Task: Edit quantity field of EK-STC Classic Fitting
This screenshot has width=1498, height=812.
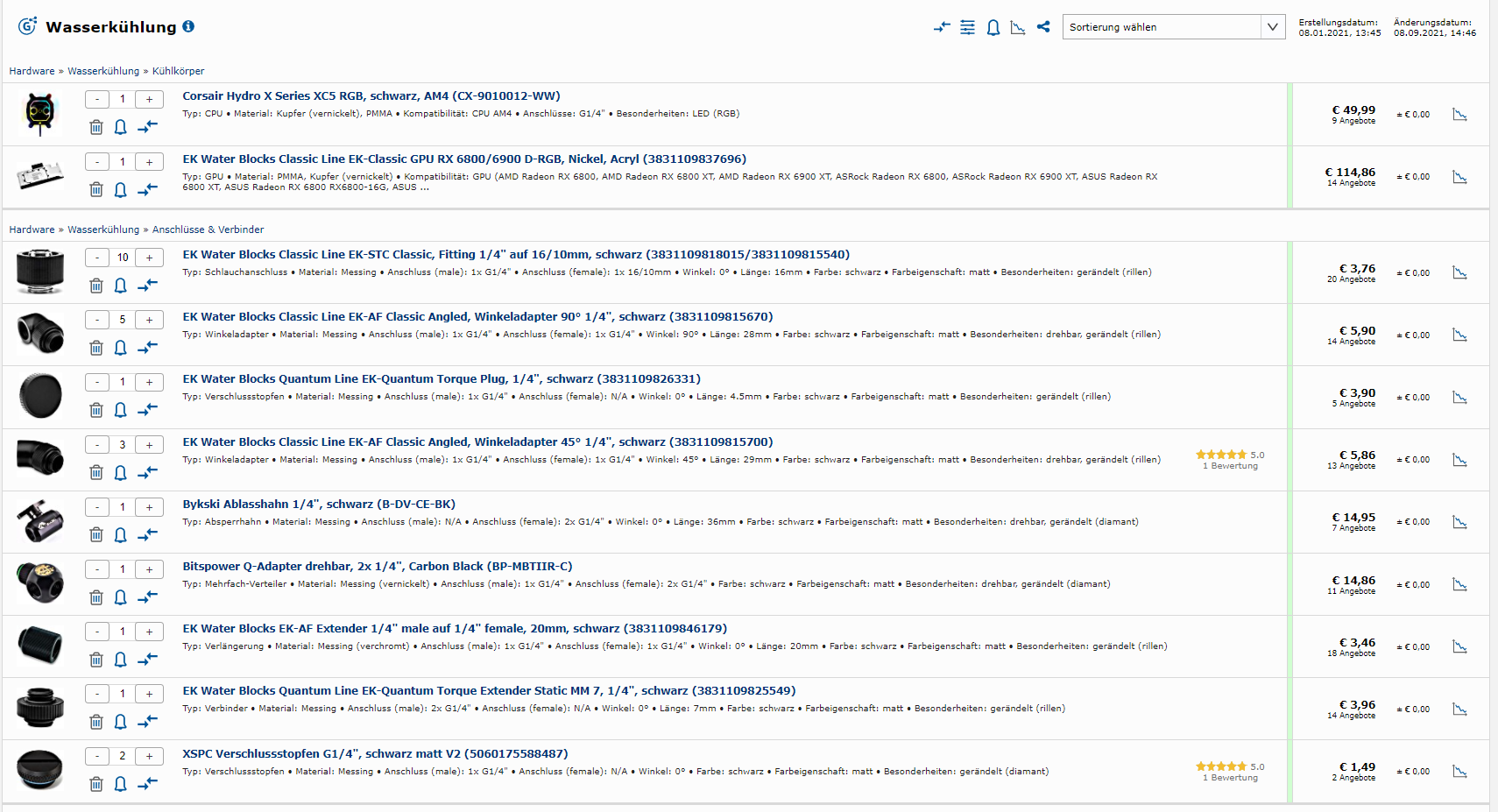Action: pos(123,258)
